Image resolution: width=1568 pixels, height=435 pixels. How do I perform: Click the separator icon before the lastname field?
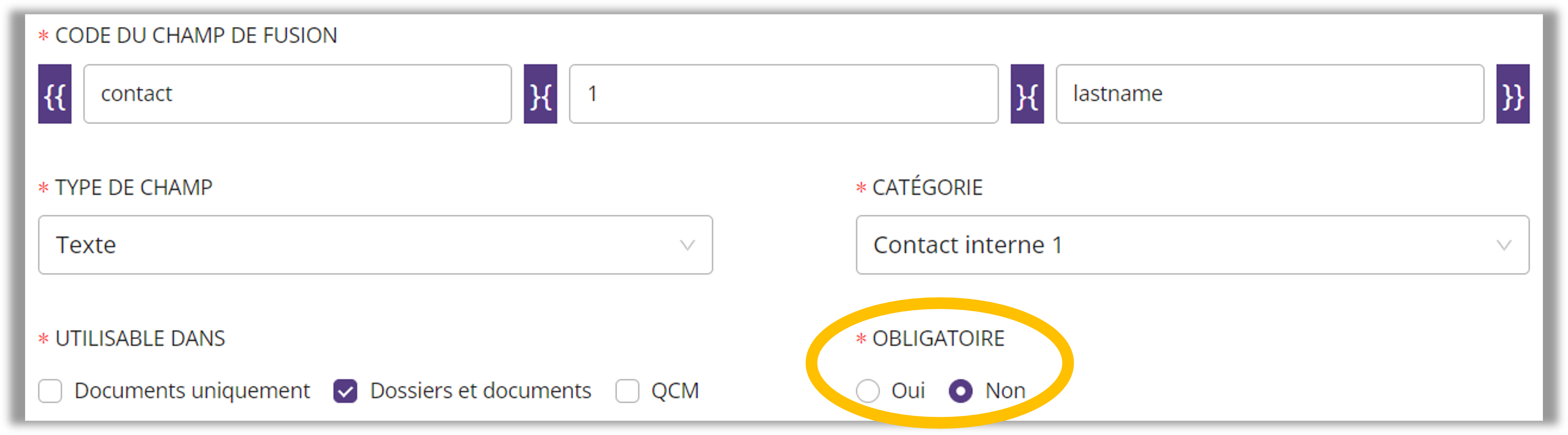tap(1027, 94)
